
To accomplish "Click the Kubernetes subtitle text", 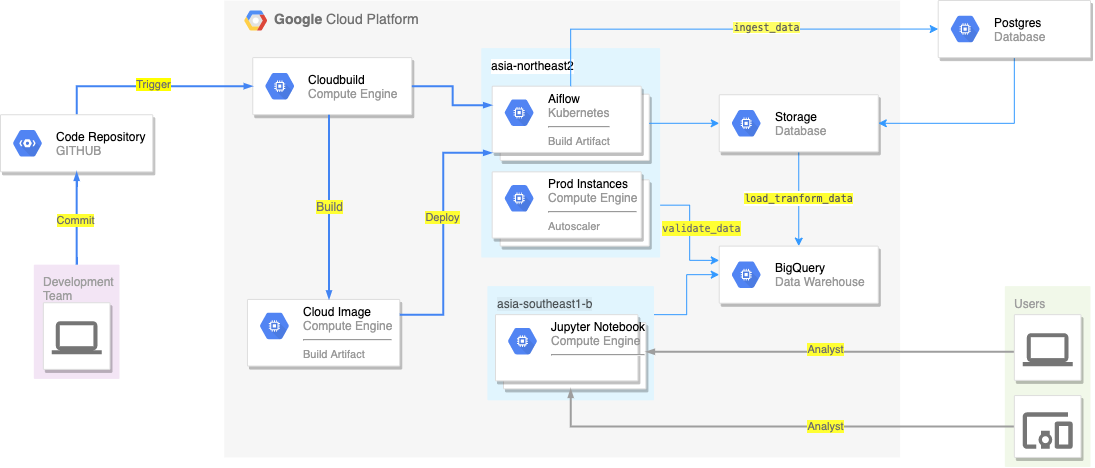I will (579, 112).
